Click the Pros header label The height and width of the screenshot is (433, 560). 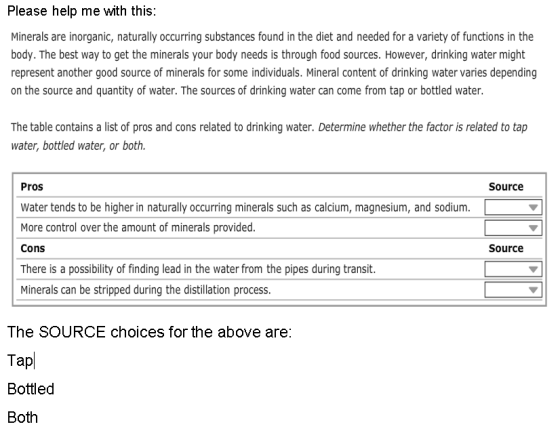(32, 187)
